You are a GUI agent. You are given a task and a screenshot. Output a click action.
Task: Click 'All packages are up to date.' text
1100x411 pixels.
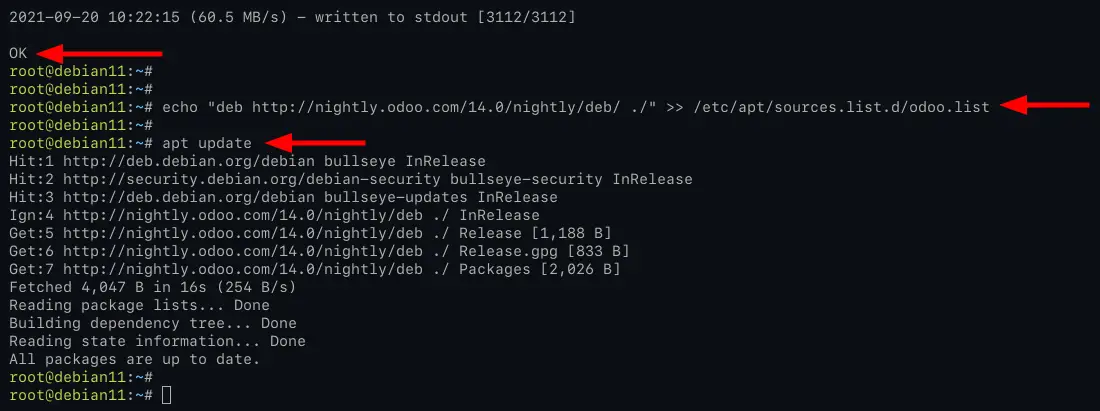tap(135, 360)
